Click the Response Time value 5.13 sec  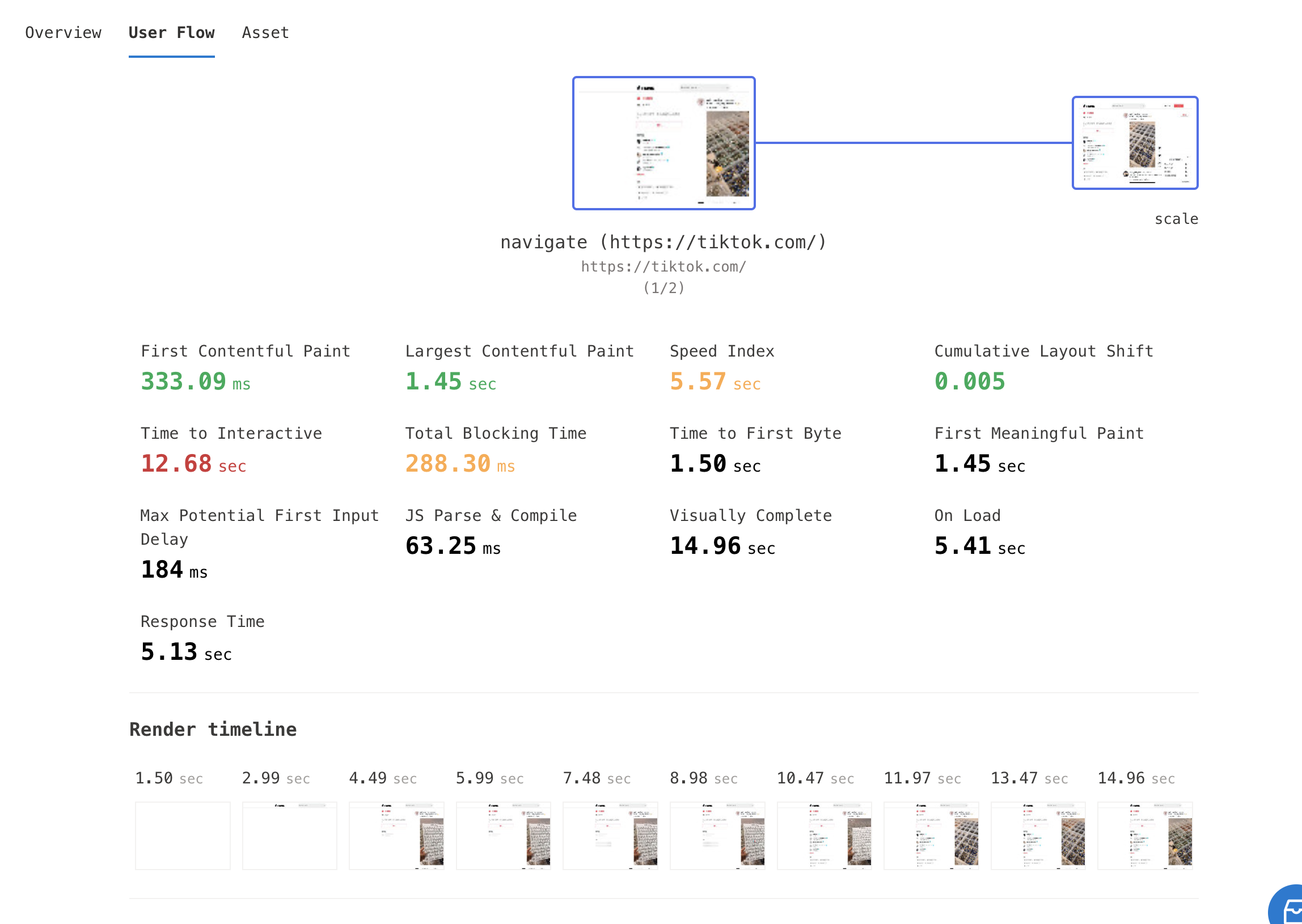pos(186,652)
